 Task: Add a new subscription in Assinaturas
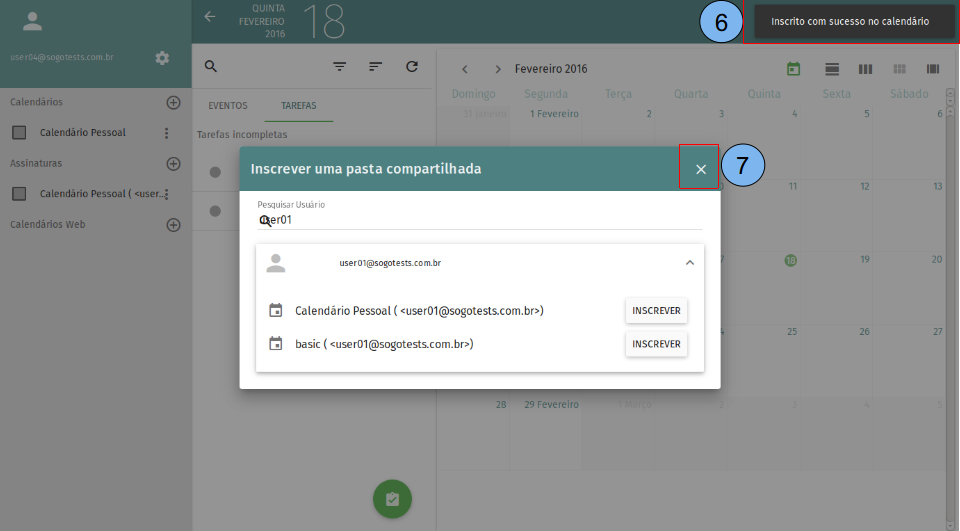tap(173, 163)
